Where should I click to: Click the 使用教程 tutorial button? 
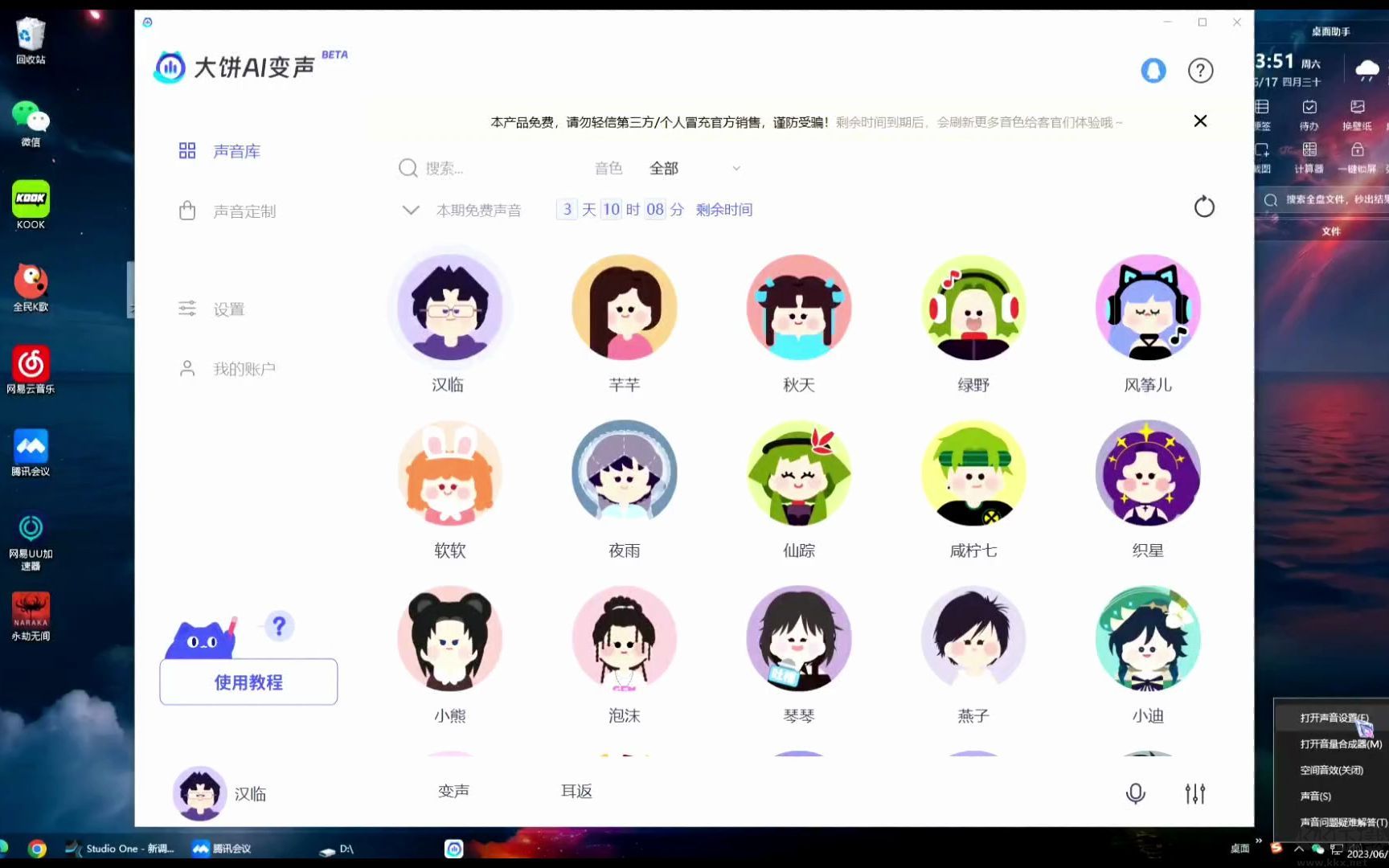click(x=248, y=682)
